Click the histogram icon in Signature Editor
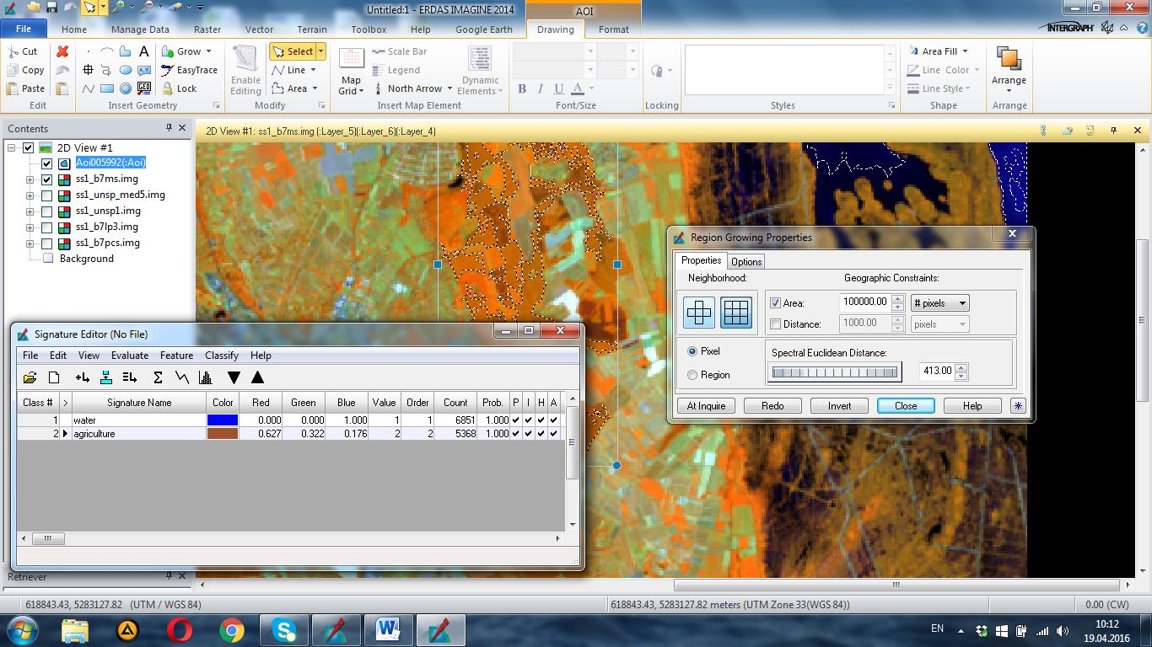Image resolution: width=1152 pixels, height=647 pixels. (x=206, y=377)
